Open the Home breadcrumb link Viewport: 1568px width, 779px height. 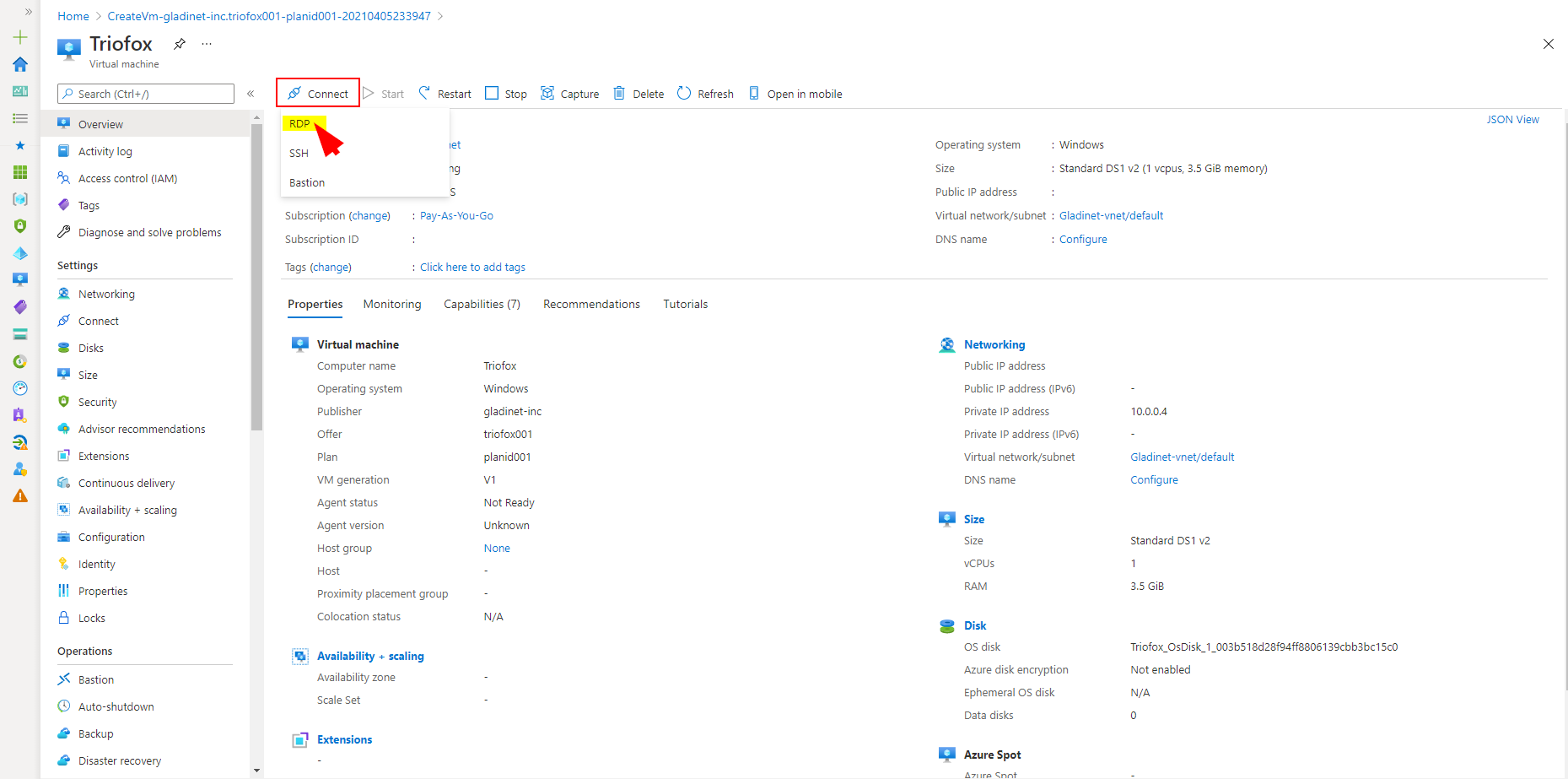73,15
